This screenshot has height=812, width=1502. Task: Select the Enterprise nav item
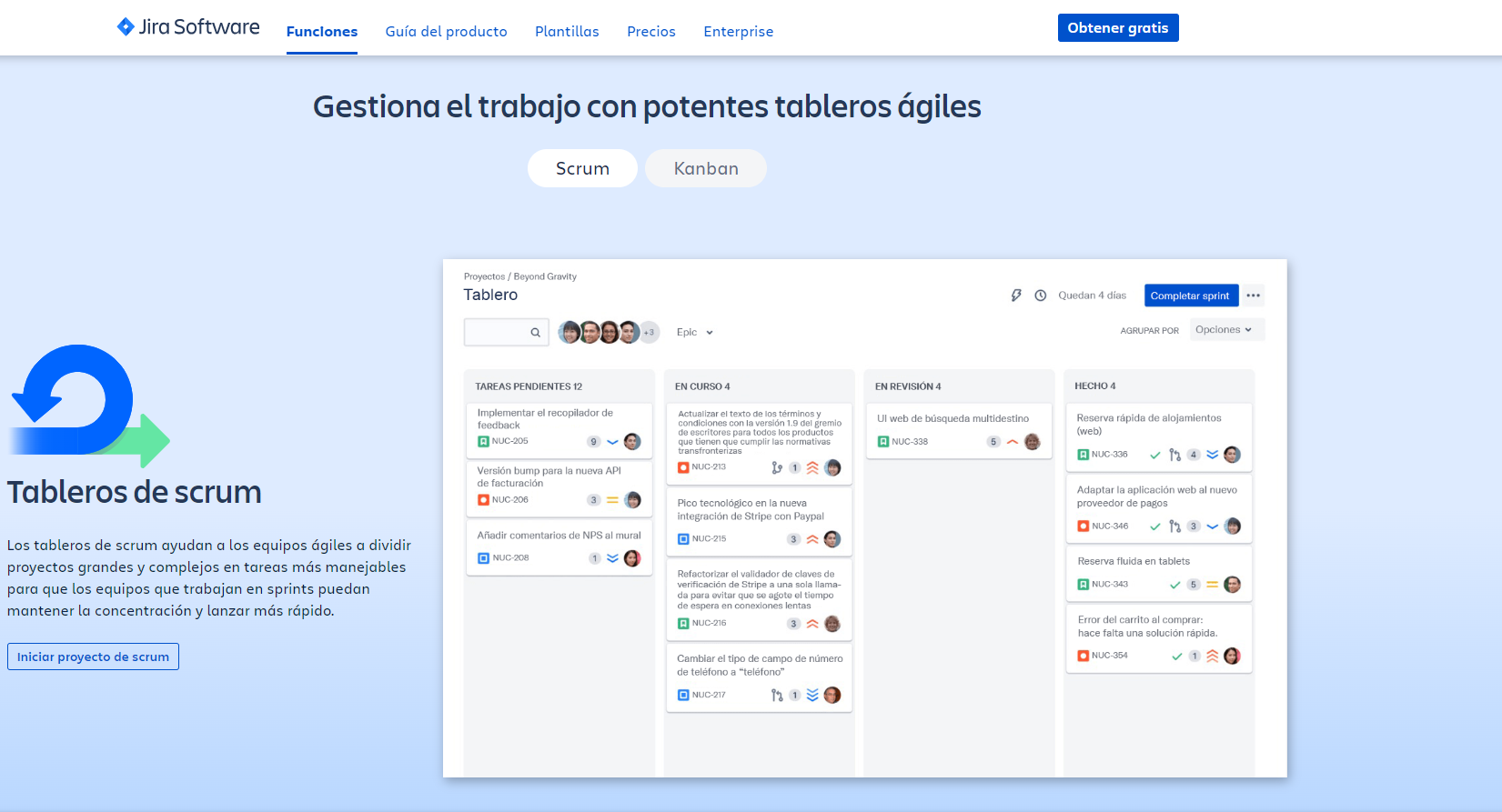point(738,31)
